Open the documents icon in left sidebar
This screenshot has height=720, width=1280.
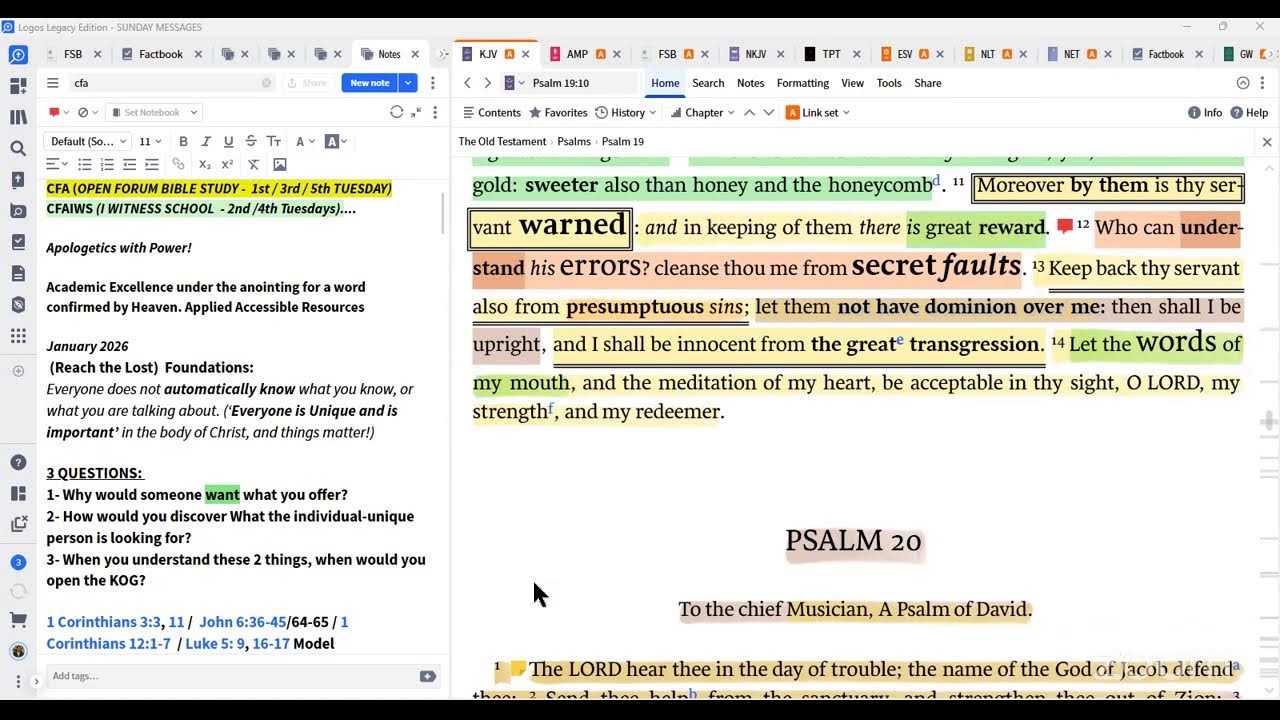18,273
